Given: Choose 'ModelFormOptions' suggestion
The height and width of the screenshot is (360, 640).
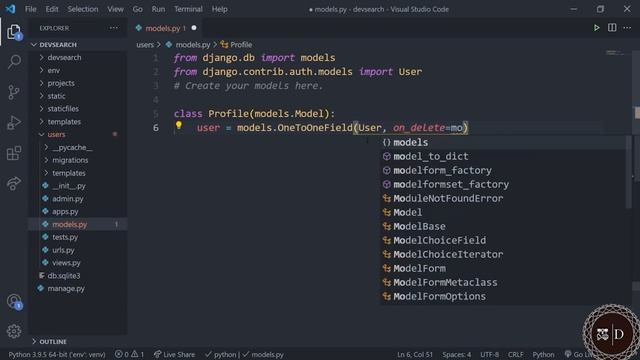Looking at the screenshot, I should (x=503, y=296).
